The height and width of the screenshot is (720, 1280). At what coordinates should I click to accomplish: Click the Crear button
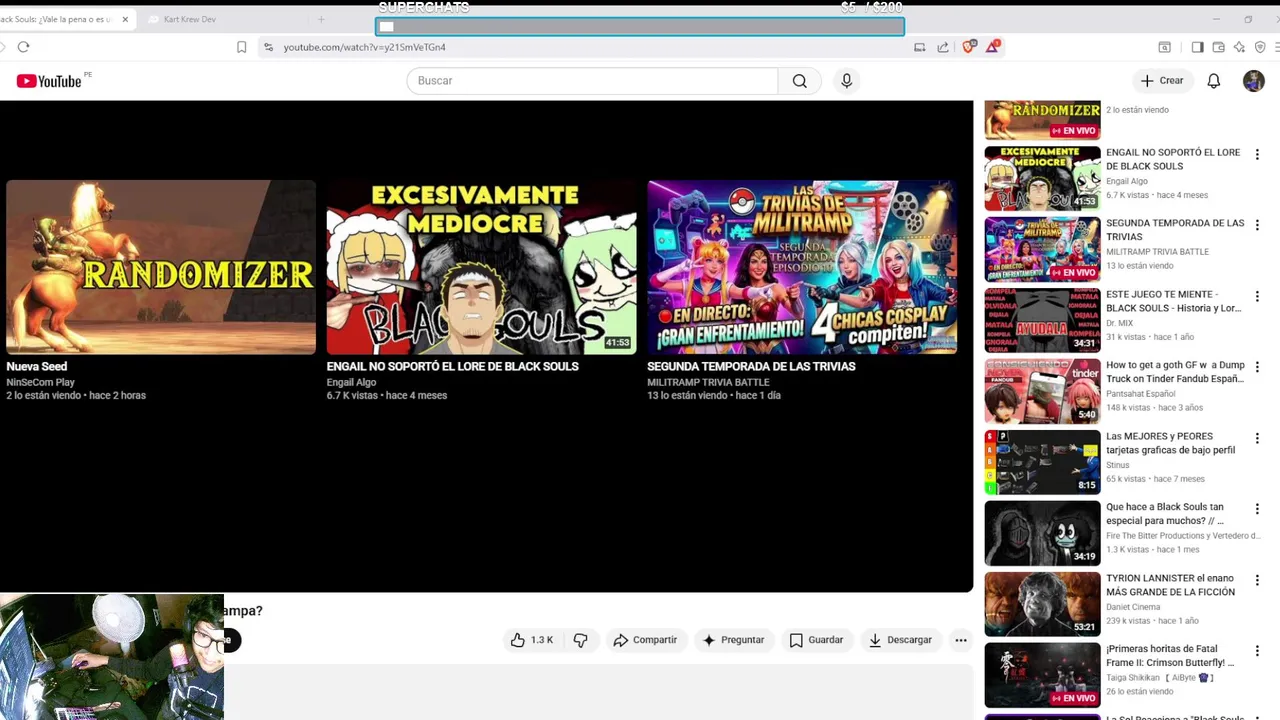point(1162,81)
